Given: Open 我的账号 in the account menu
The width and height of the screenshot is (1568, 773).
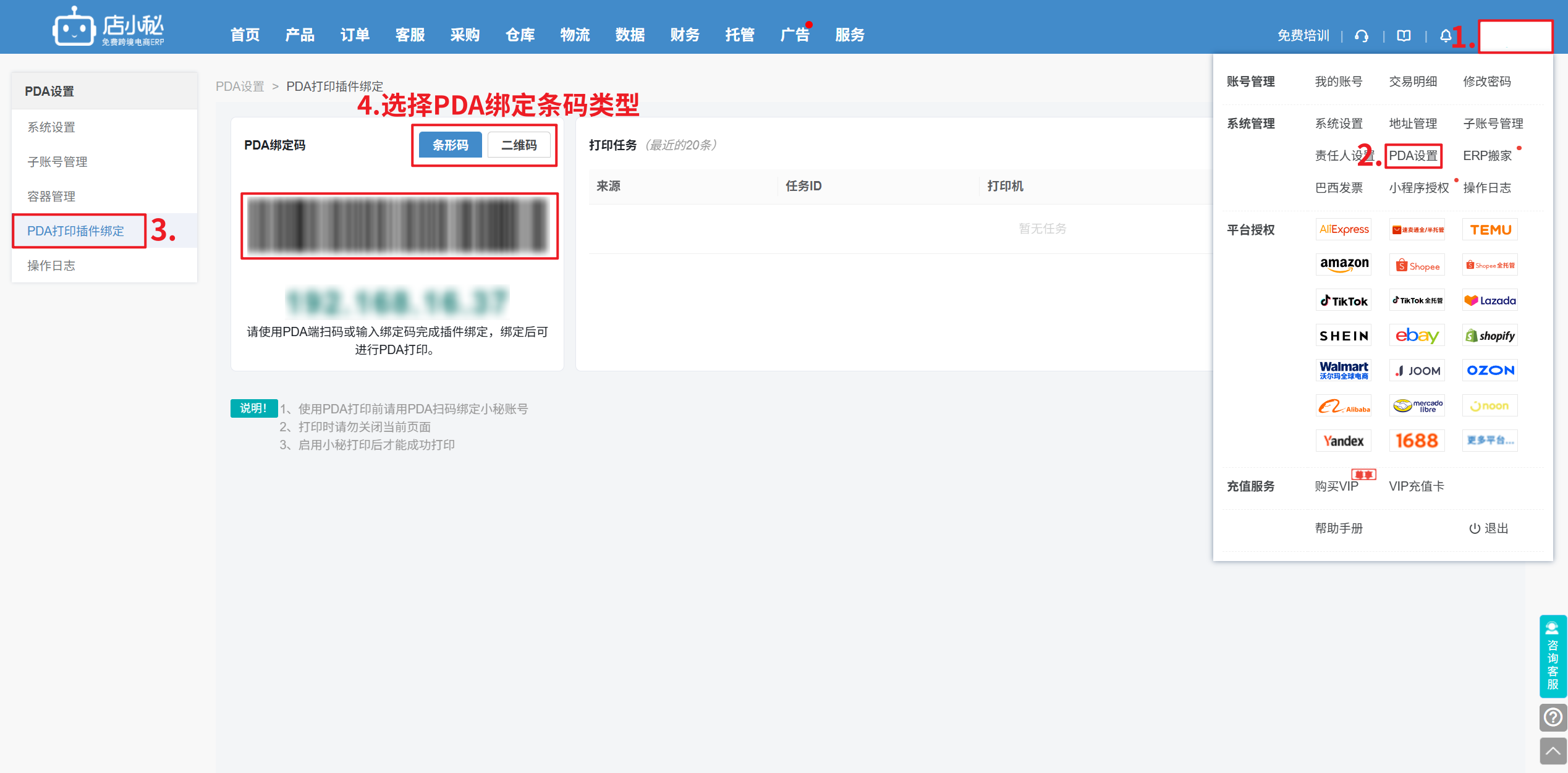Looking at the screenshot, I should (x=1339, y=82).
